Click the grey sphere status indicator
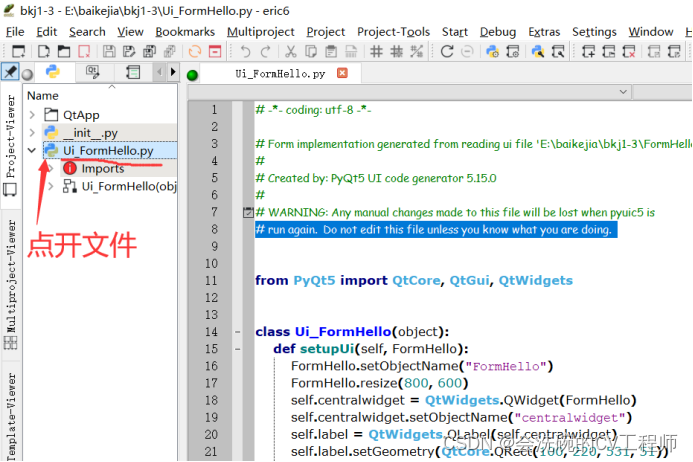 (x=27, y=74)
